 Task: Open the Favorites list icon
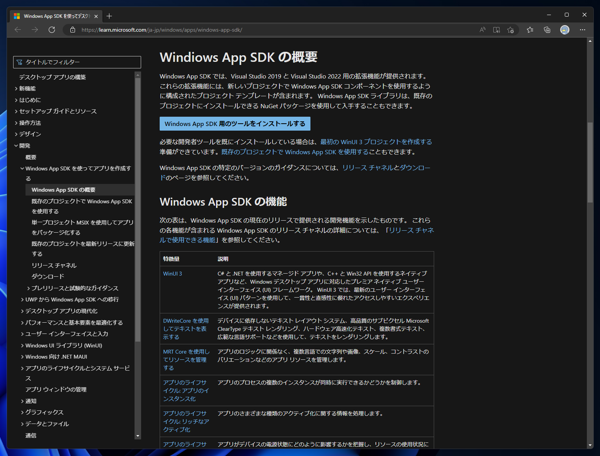530,30
